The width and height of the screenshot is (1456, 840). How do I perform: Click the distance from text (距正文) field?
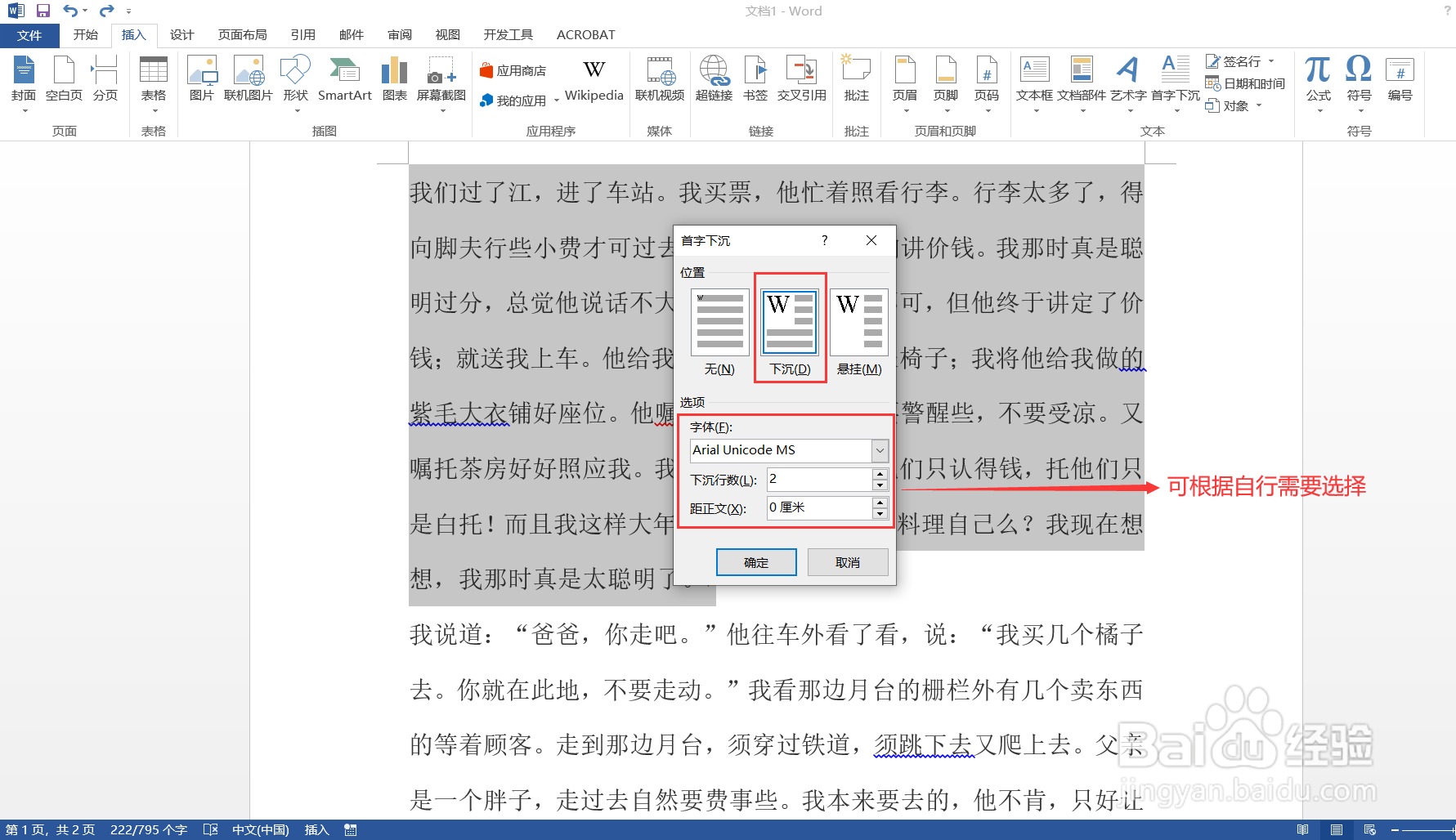click(820, 507)
